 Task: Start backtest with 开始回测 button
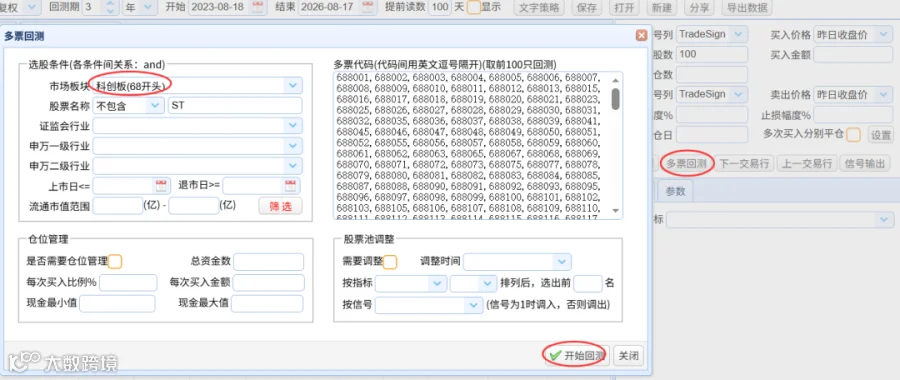click(x=577, y=356)
